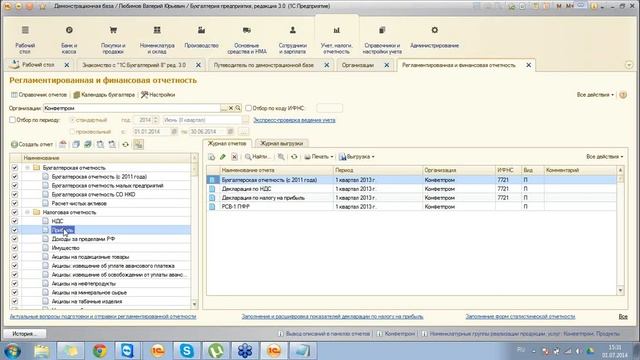
Task: Click the История button
Action: point(24,334)
